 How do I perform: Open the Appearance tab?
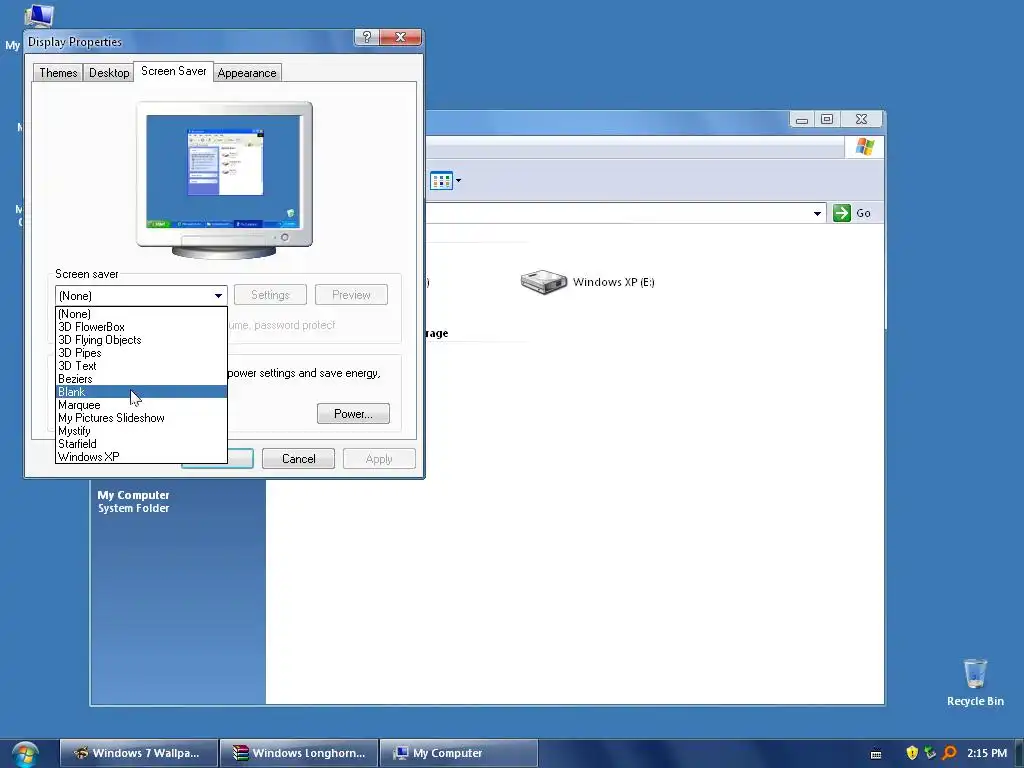(x=247, y=72)
